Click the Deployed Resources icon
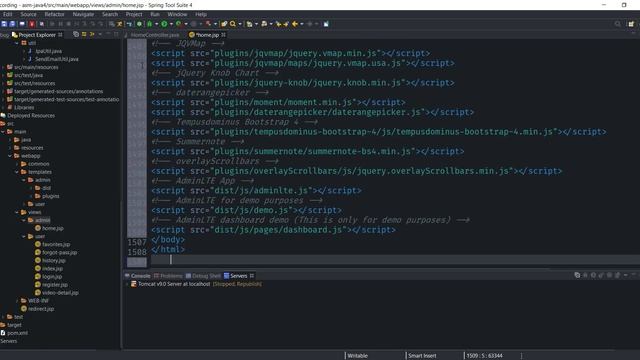The width and height of the screenshot is (640, 360). tap(3, 116)
